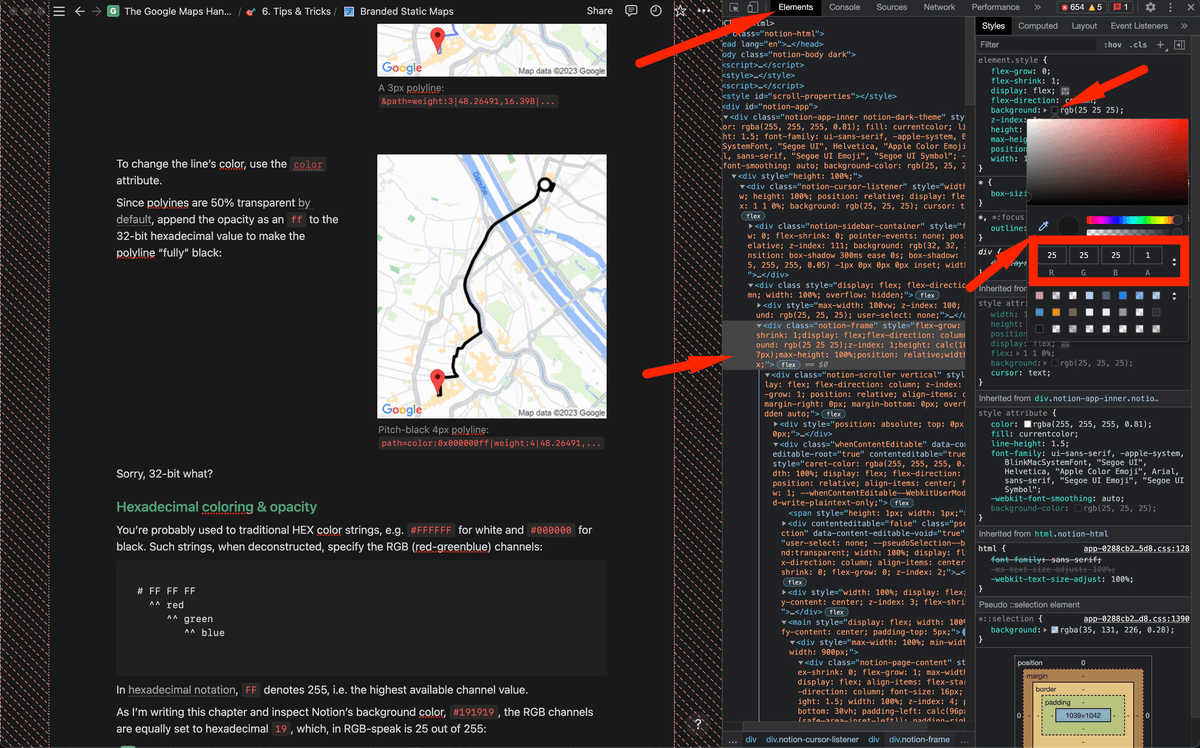Toggle the .cls element classes panel
The width and height of the screenshot is (1200, 748).
[x=1138, y=45]
